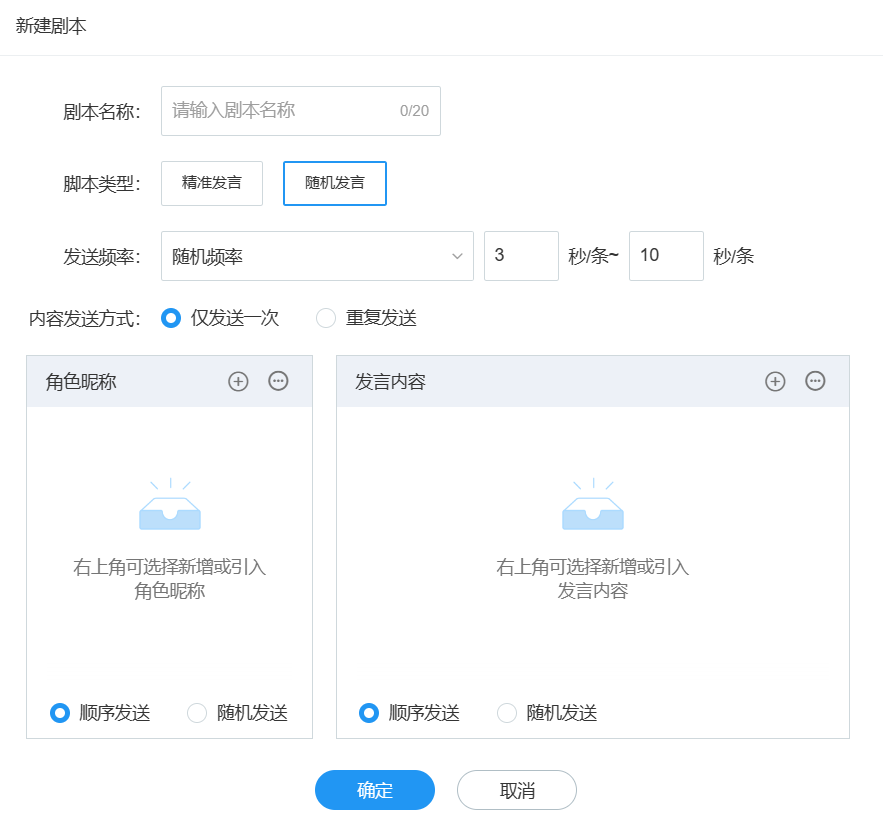This screenshot has height=829, width=883.
Task: Choose 顺序发送 in 发言内容 panel
Action: click(369, 713)
